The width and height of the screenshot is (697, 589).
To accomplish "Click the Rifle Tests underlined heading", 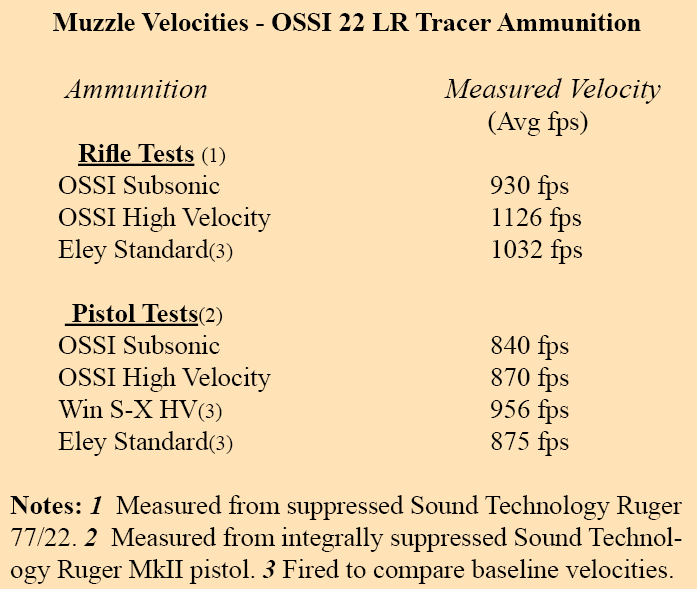I will (136, 154).
